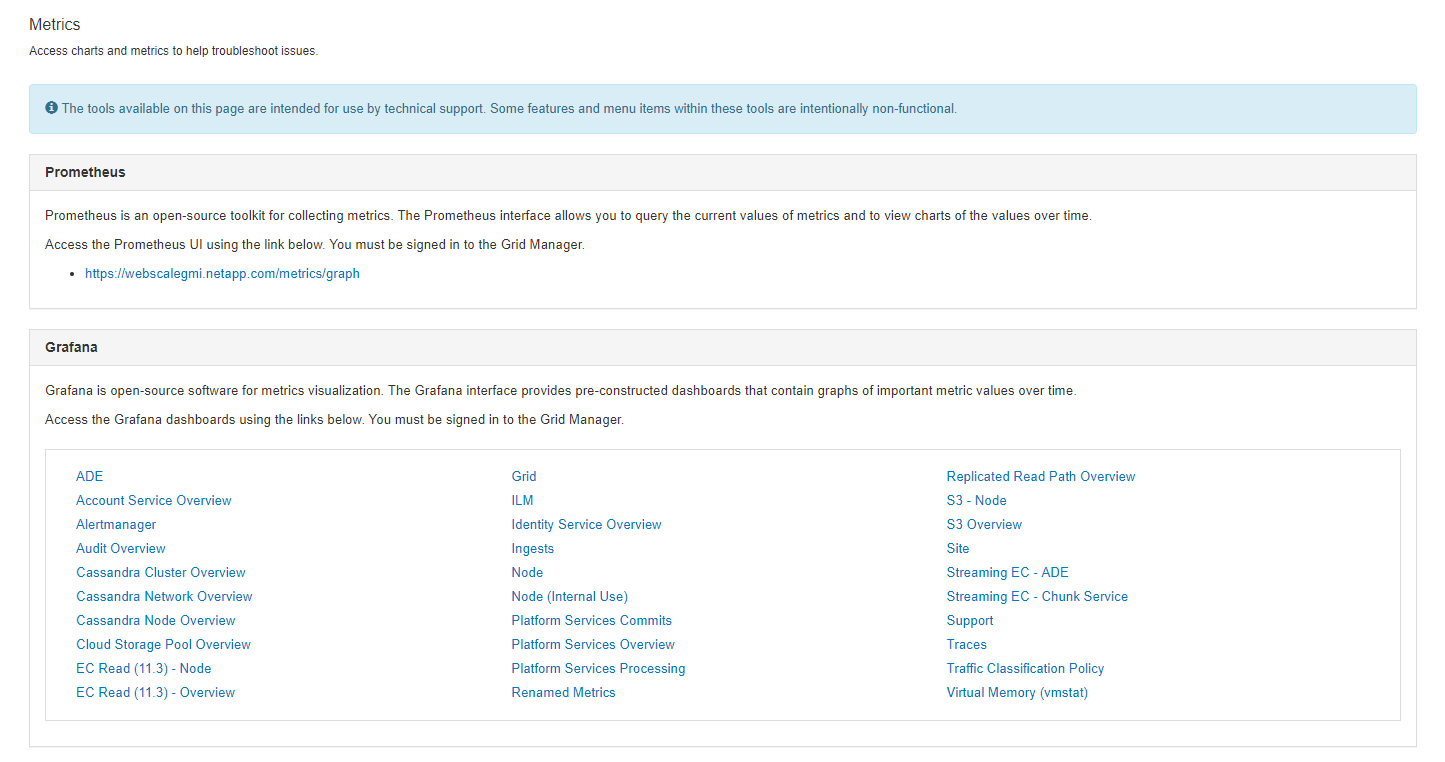
Task: Open Streaming EC - Chunk Service dashboard
Action: tap(1037, 596)
